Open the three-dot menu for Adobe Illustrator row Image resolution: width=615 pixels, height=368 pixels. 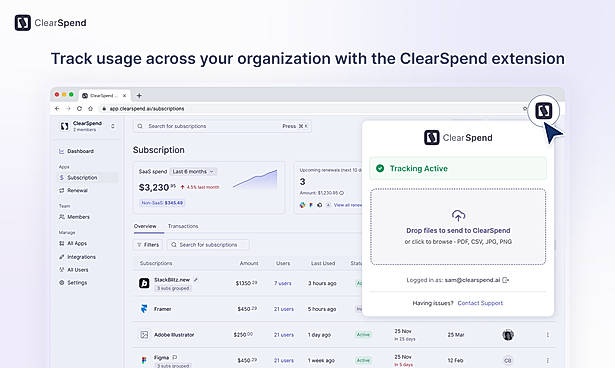pos(548,335)
